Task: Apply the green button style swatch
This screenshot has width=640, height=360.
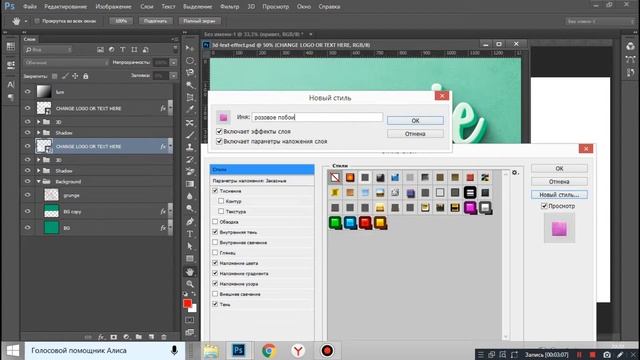Action: click(335, 223)
